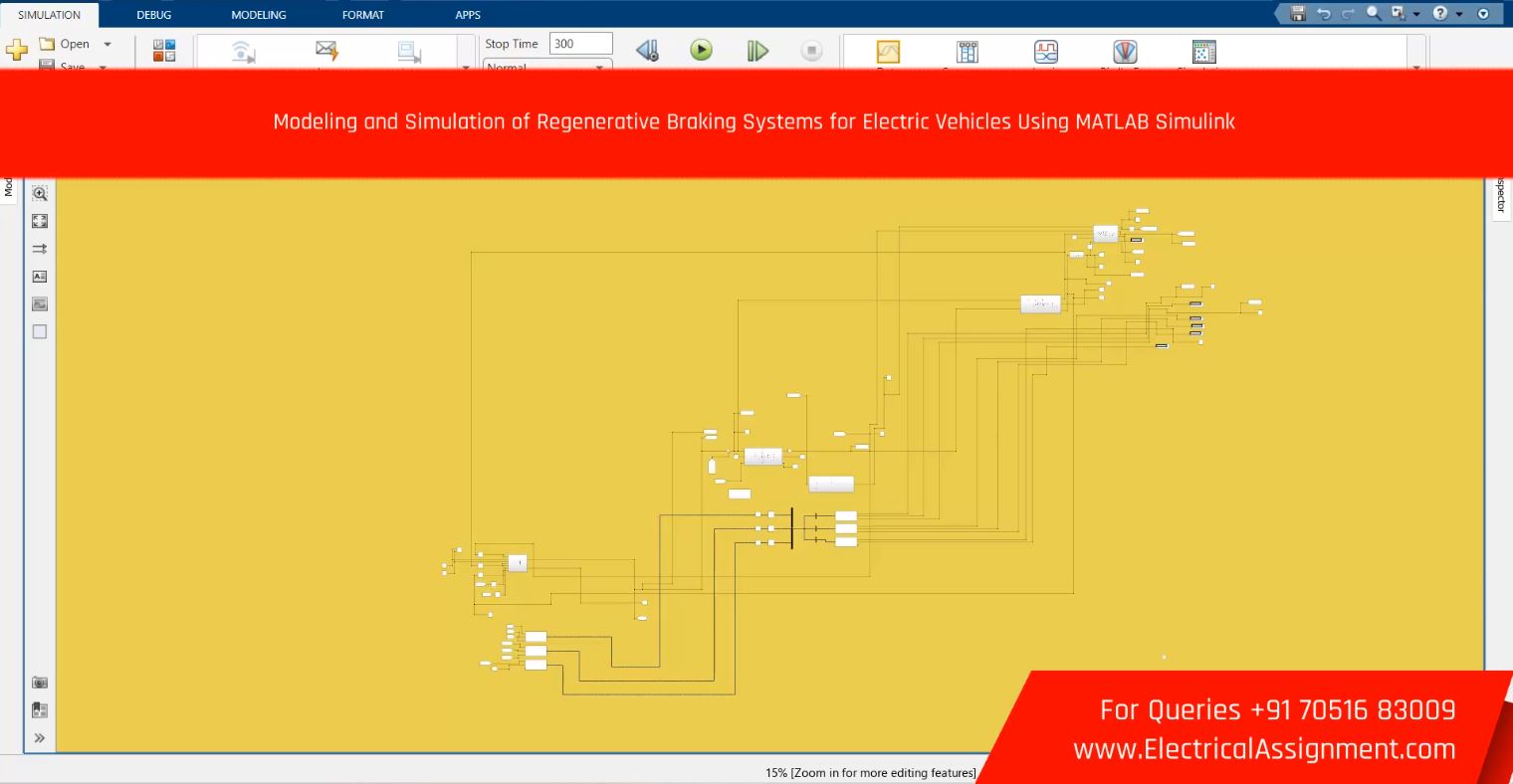Click the Screenshot camera icon in palette
1513x784 pixels.
point(40,683)
